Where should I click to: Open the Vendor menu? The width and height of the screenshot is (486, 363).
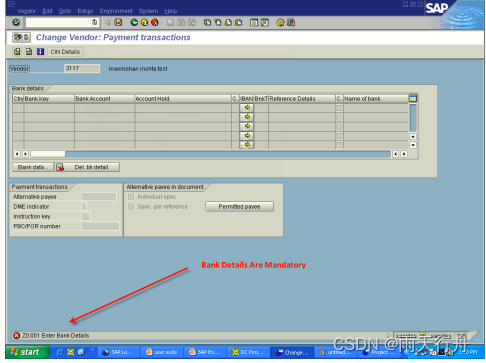pyautogui.click(x=26, y=11)
